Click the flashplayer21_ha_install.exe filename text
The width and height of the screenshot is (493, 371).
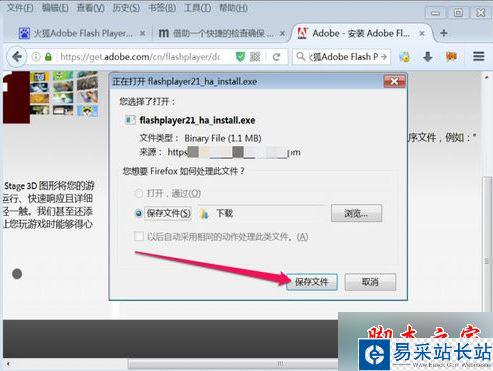pos(197,120)
